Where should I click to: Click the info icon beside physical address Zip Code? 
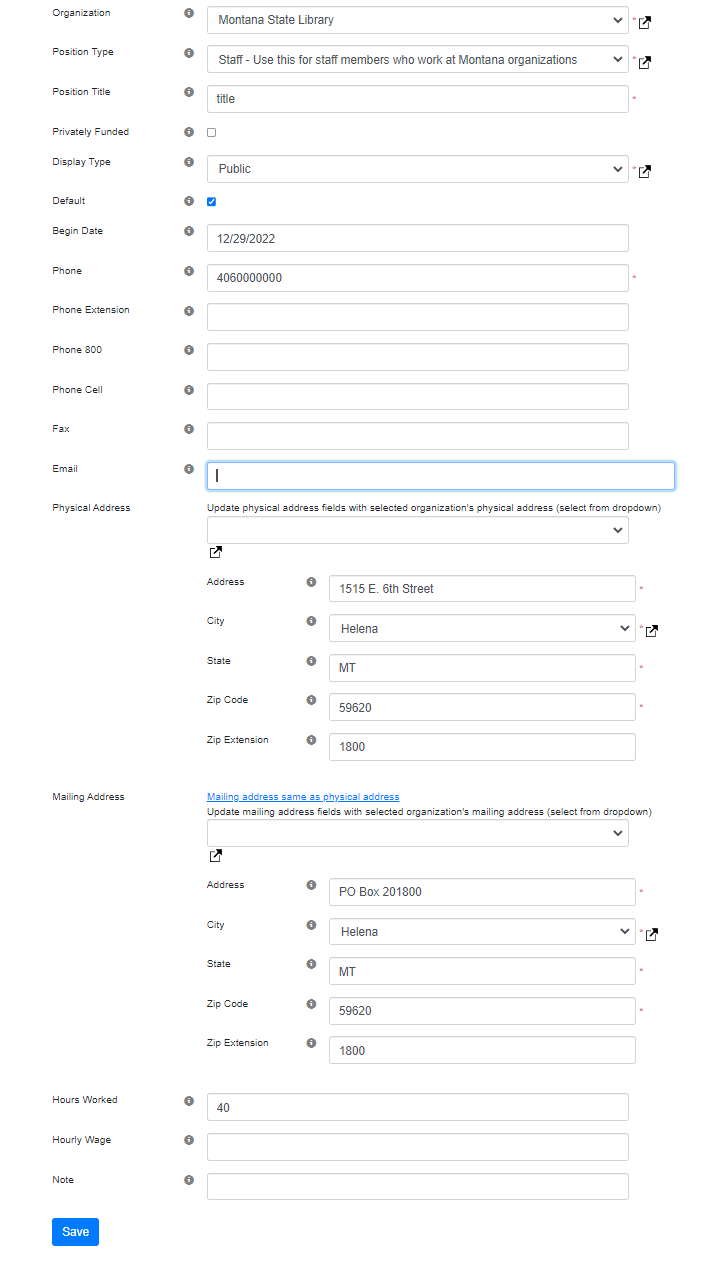(x=311, y=700)
